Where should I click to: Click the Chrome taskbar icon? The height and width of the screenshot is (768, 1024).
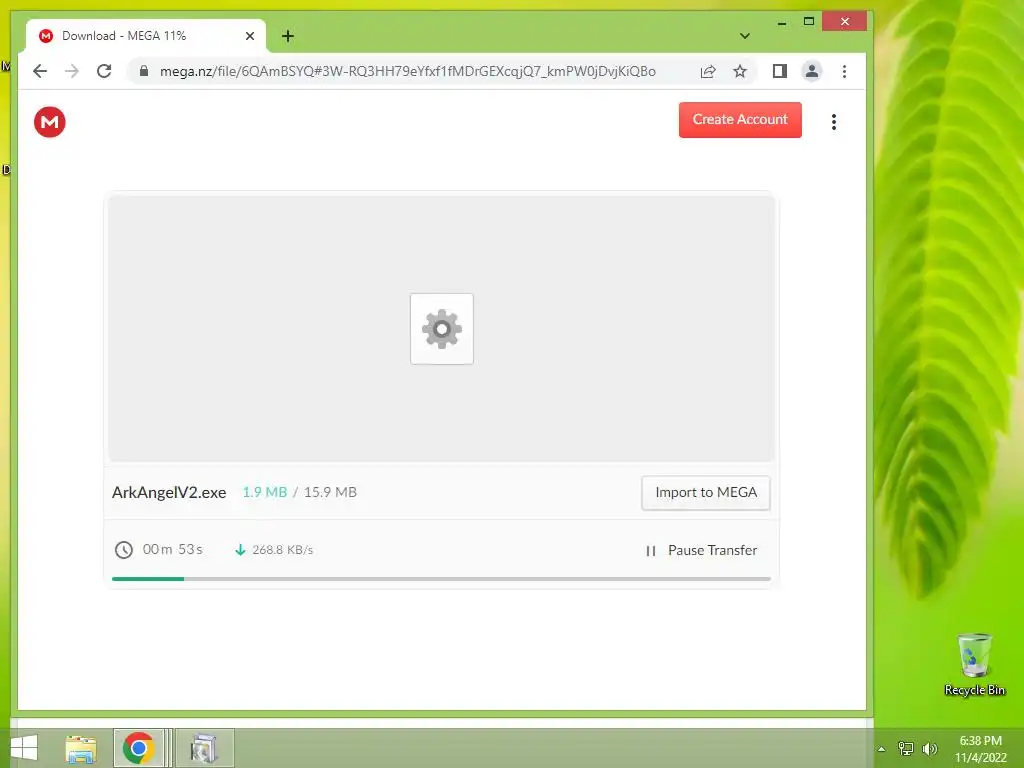point(138,748)
